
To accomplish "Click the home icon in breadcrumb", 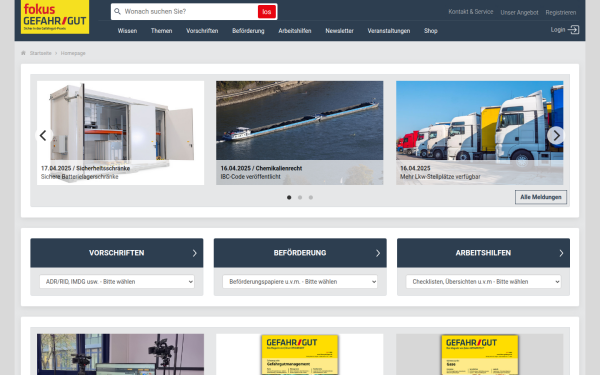I will tap(23, 53).
